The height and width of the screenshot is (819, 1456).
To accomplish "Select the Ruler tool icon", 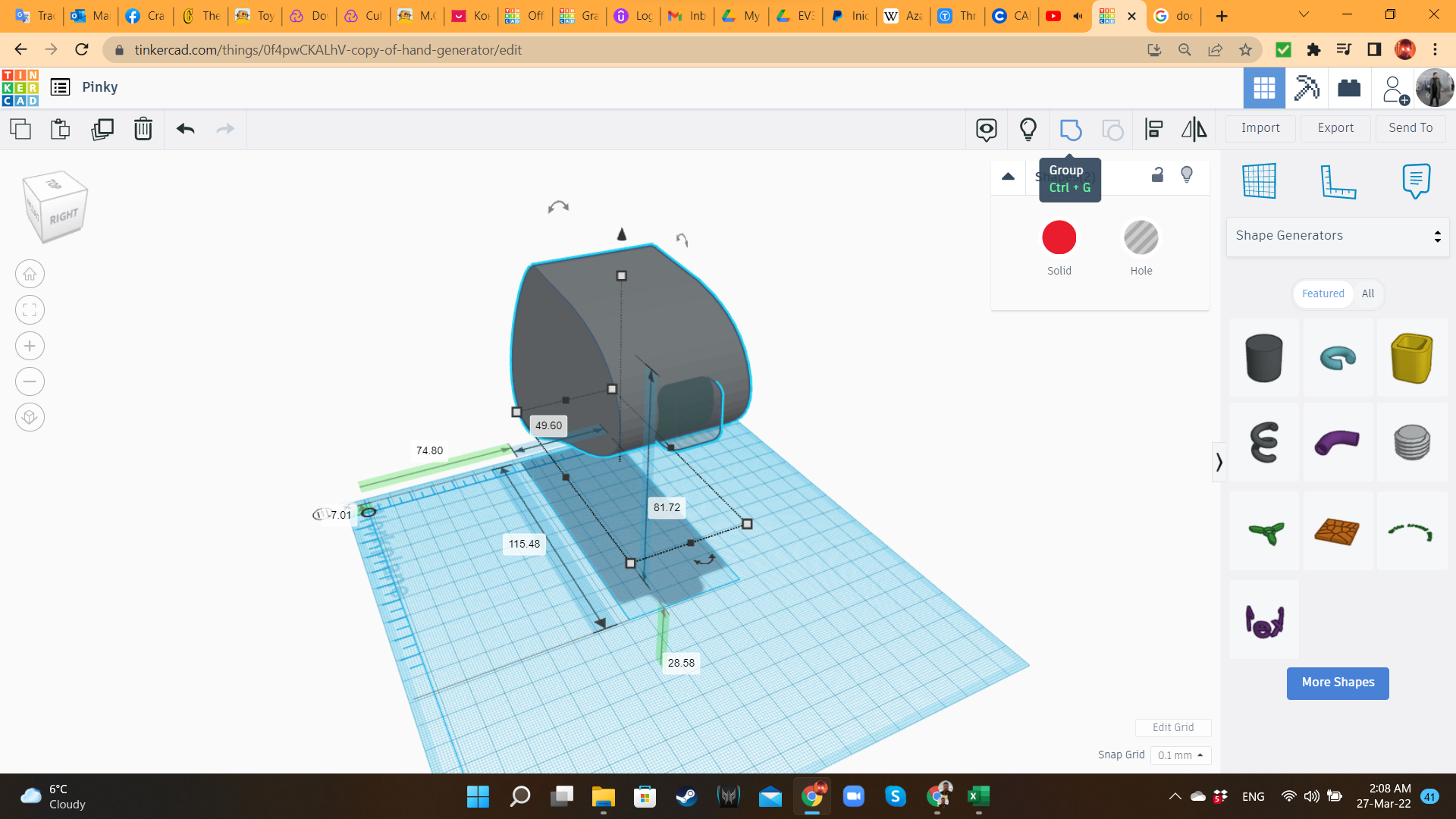I will coord(1338,181).
